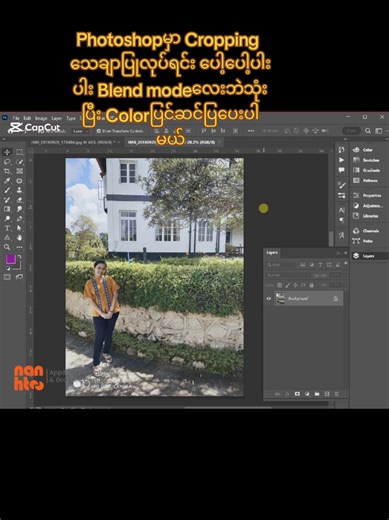Reset default foreground and background colors
The height and width of the screenshot is (520, 389).
8,268
